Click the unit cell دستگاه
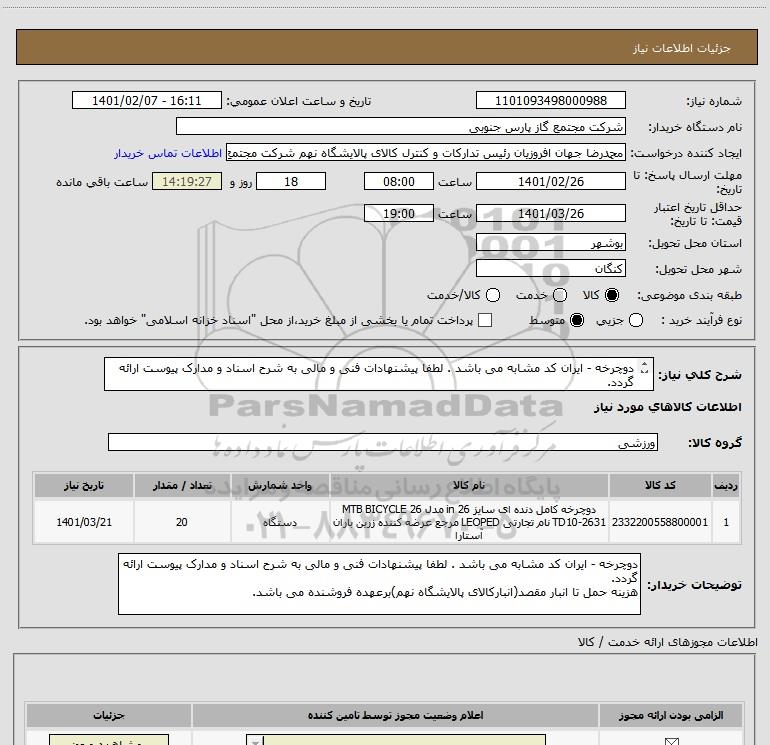 click(280, 522)
